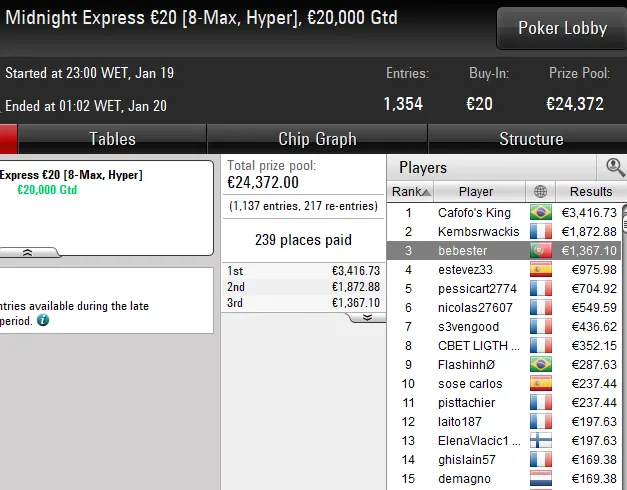627x490 pixels.
Task: Click the Spain flag beside estevez33
Action: 541,270
